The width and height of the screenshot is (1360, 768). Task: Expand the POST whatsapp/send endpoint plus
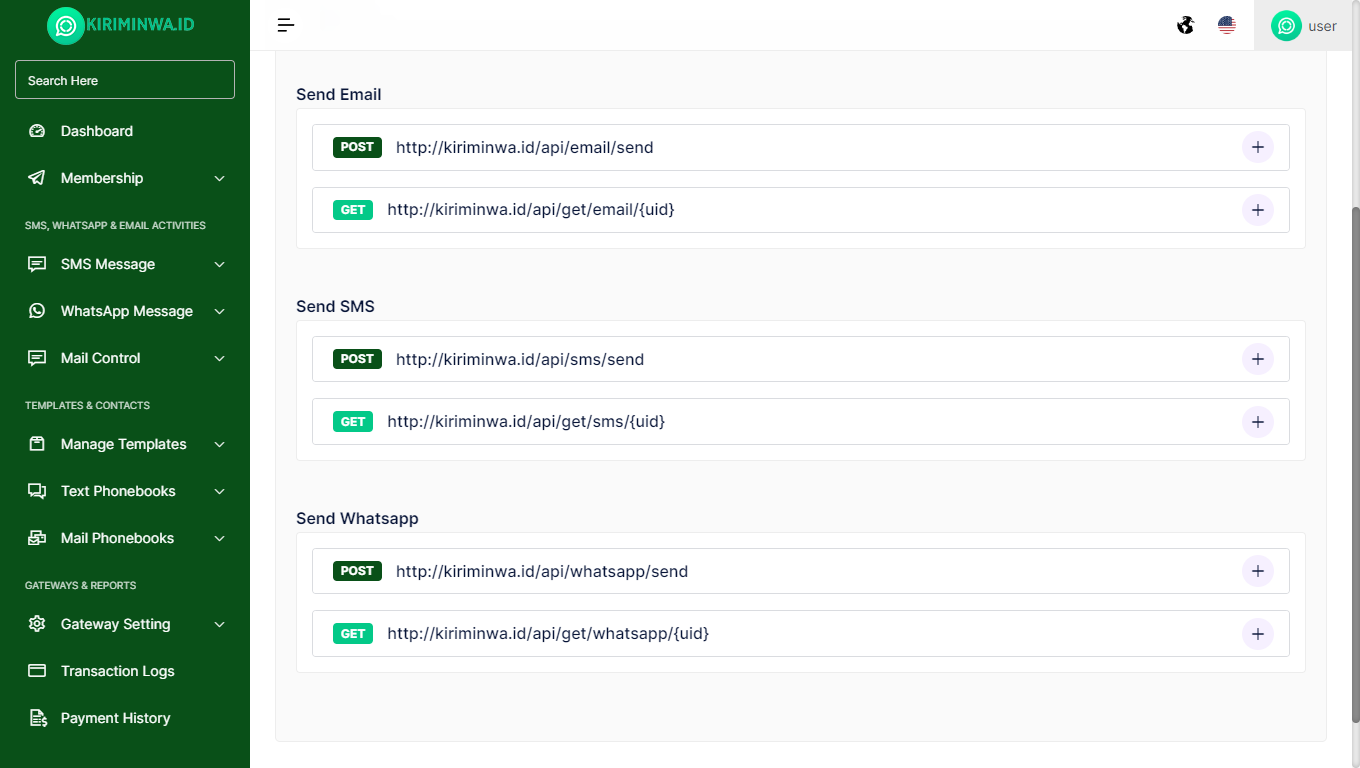click(x=1258, y=571)
